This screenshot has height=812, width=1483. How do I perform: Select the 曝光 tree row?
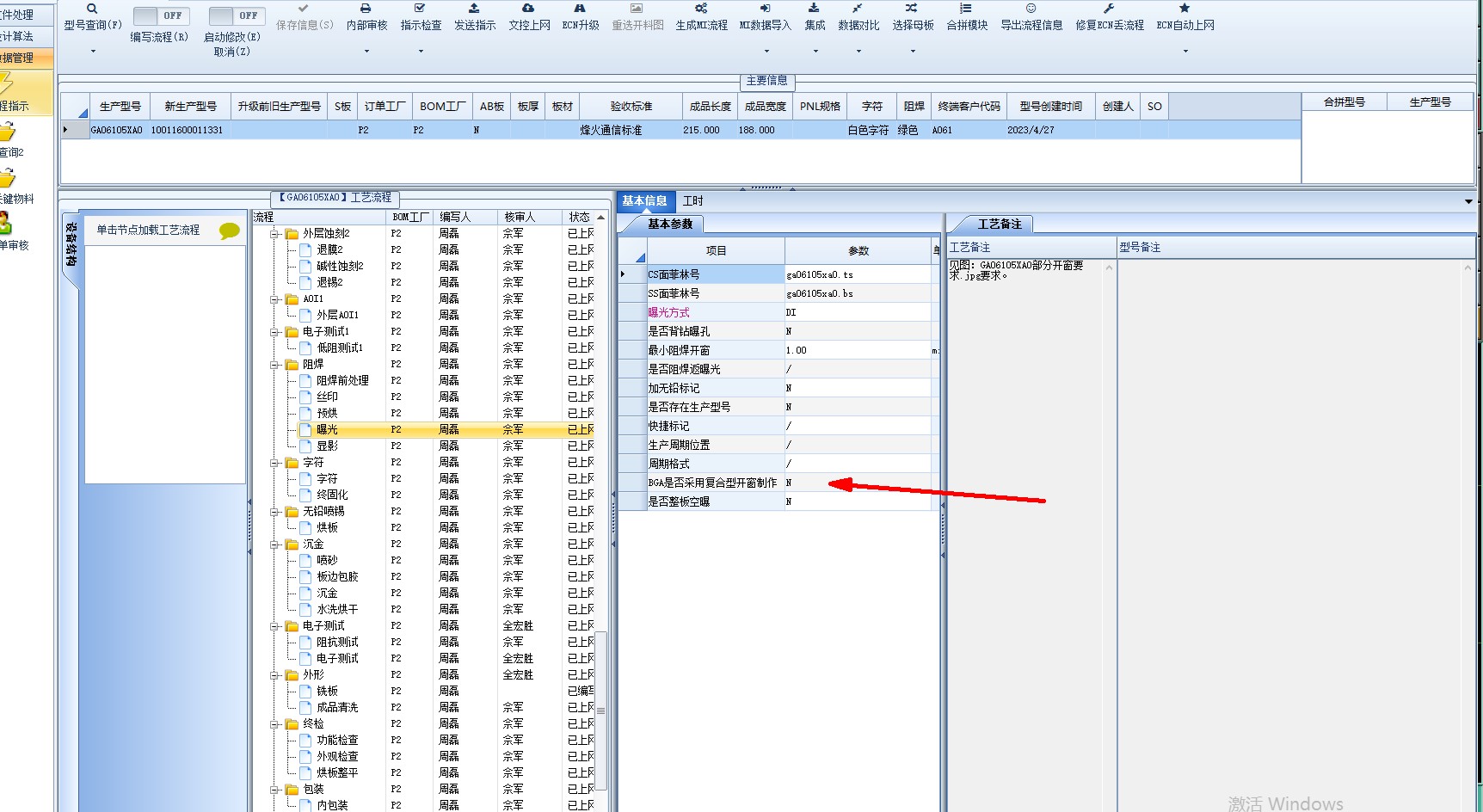(x=446, y=430)
